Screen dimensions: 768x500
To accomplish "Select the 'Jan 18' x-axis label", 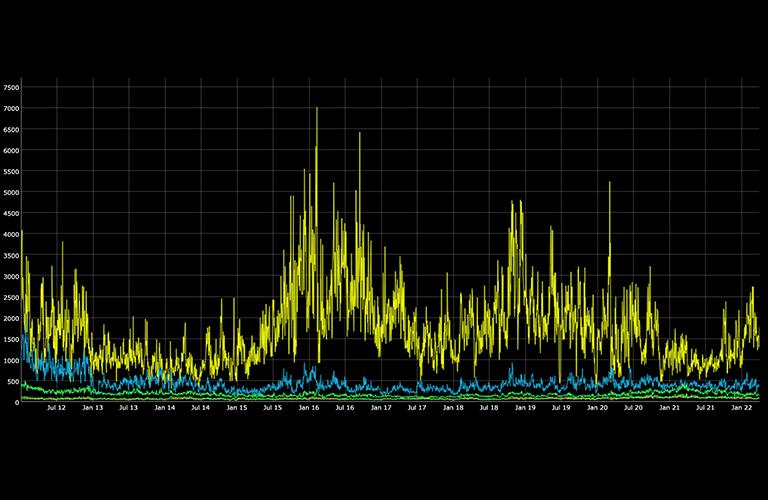I will (x=453, y=408).
